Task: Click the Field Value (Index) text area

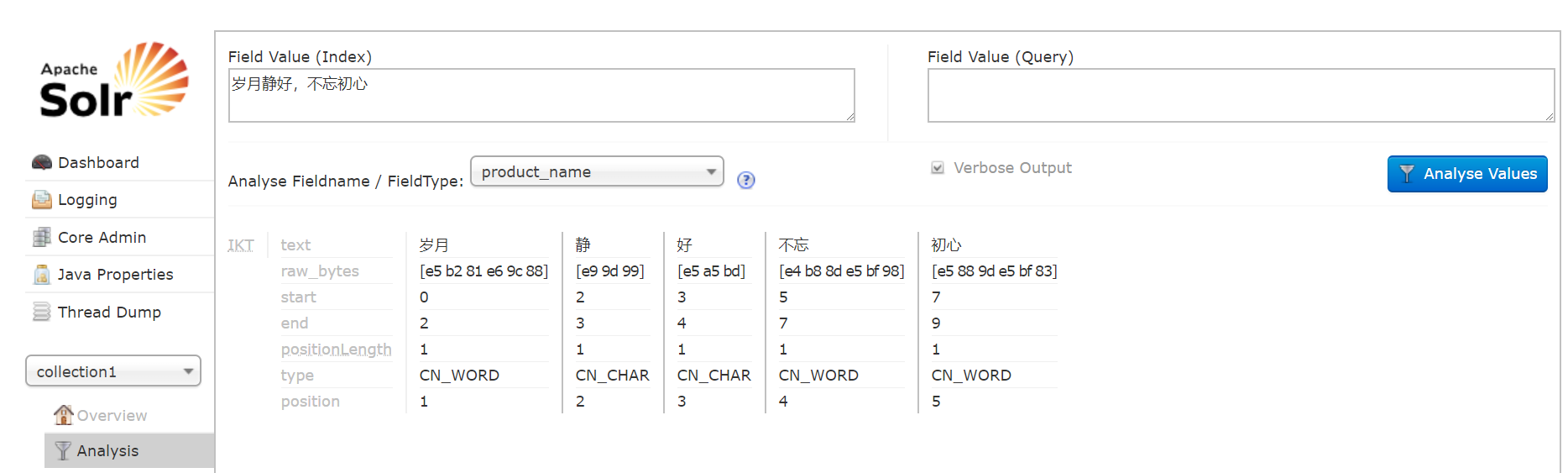Action: [x=541, y=96]
